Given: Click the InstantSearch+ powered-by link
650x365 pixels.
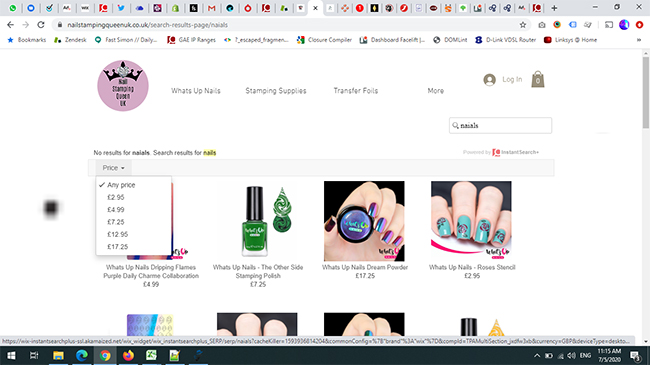Looking at the screenshot, I should point(501,152).
